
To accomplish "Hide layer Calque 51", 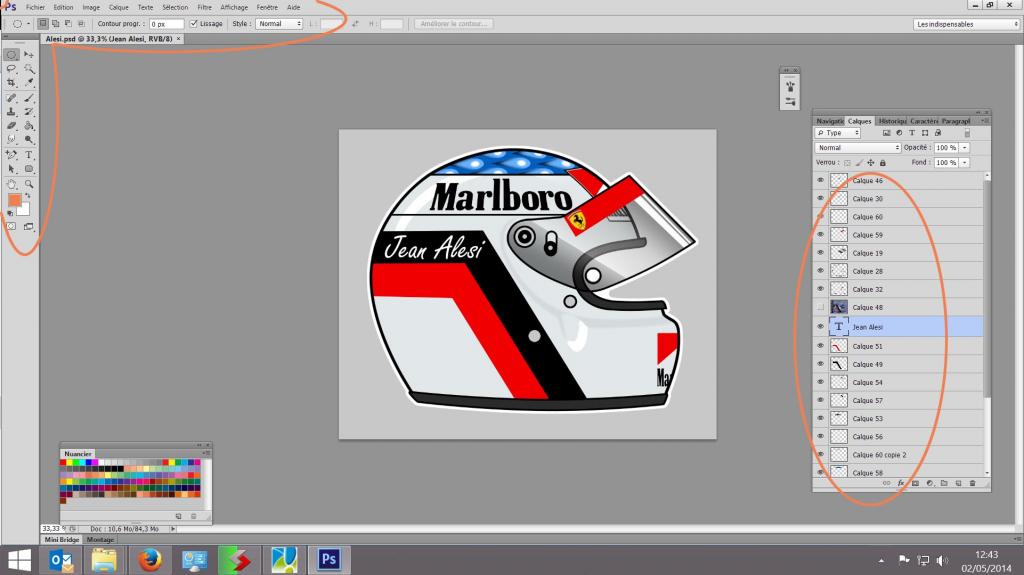I will (820, 346).
